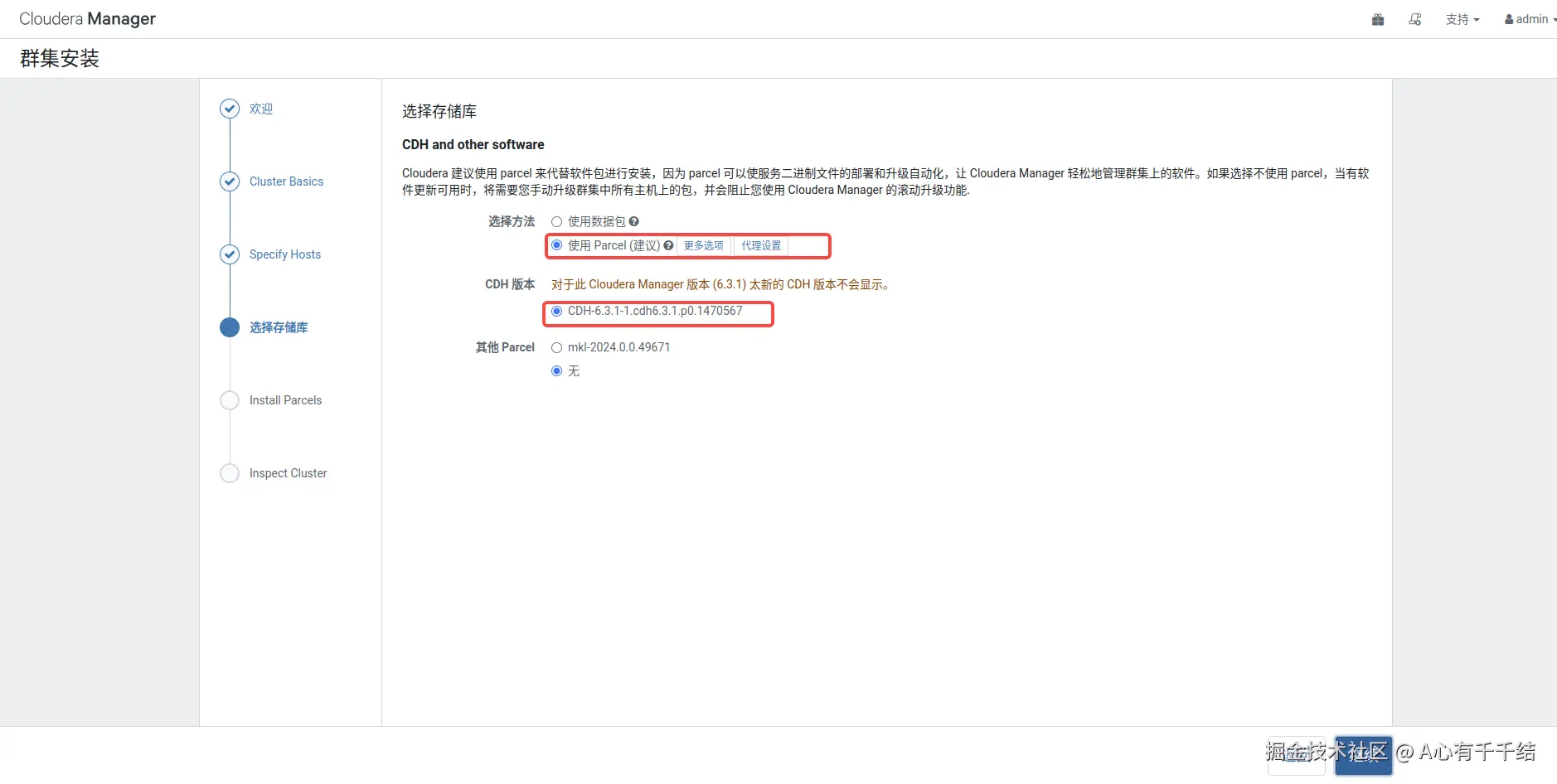Click the empty circle for Install Parcels
This screenshot has height=784, width=1557.
230,400
